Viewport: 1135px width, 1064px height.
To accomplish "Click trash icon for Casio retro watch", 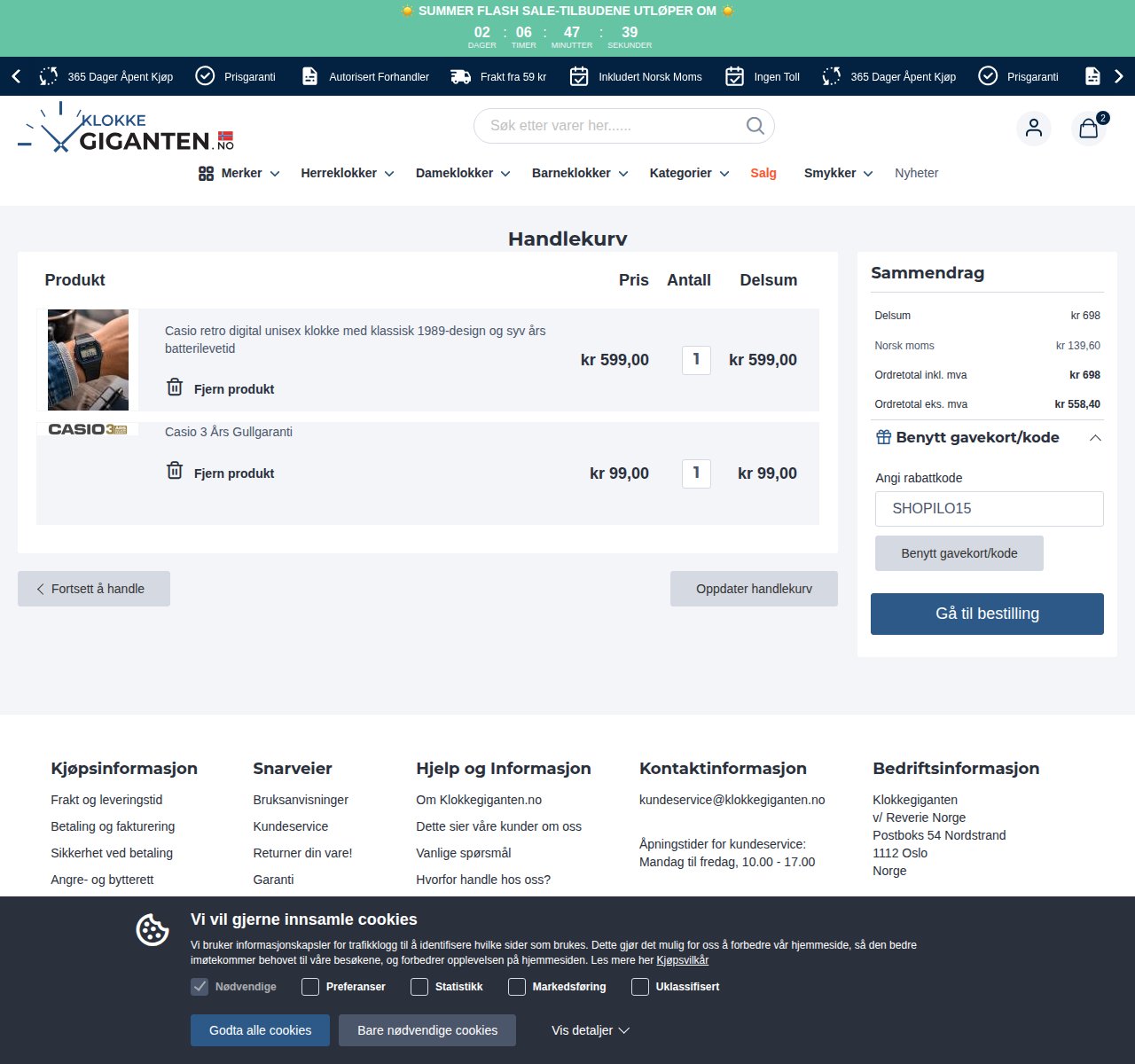I will point(175,387).
